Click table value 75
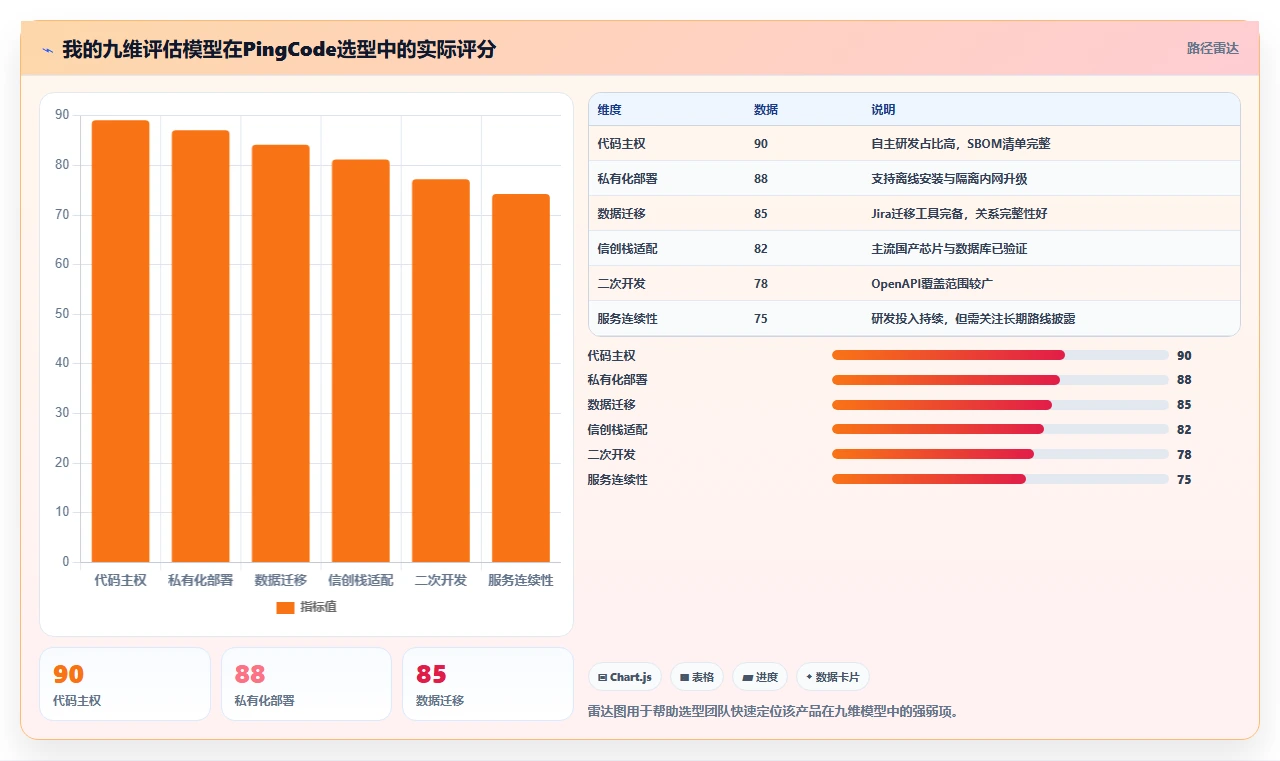Screen dimensions: 1280x761 point(761,319)
